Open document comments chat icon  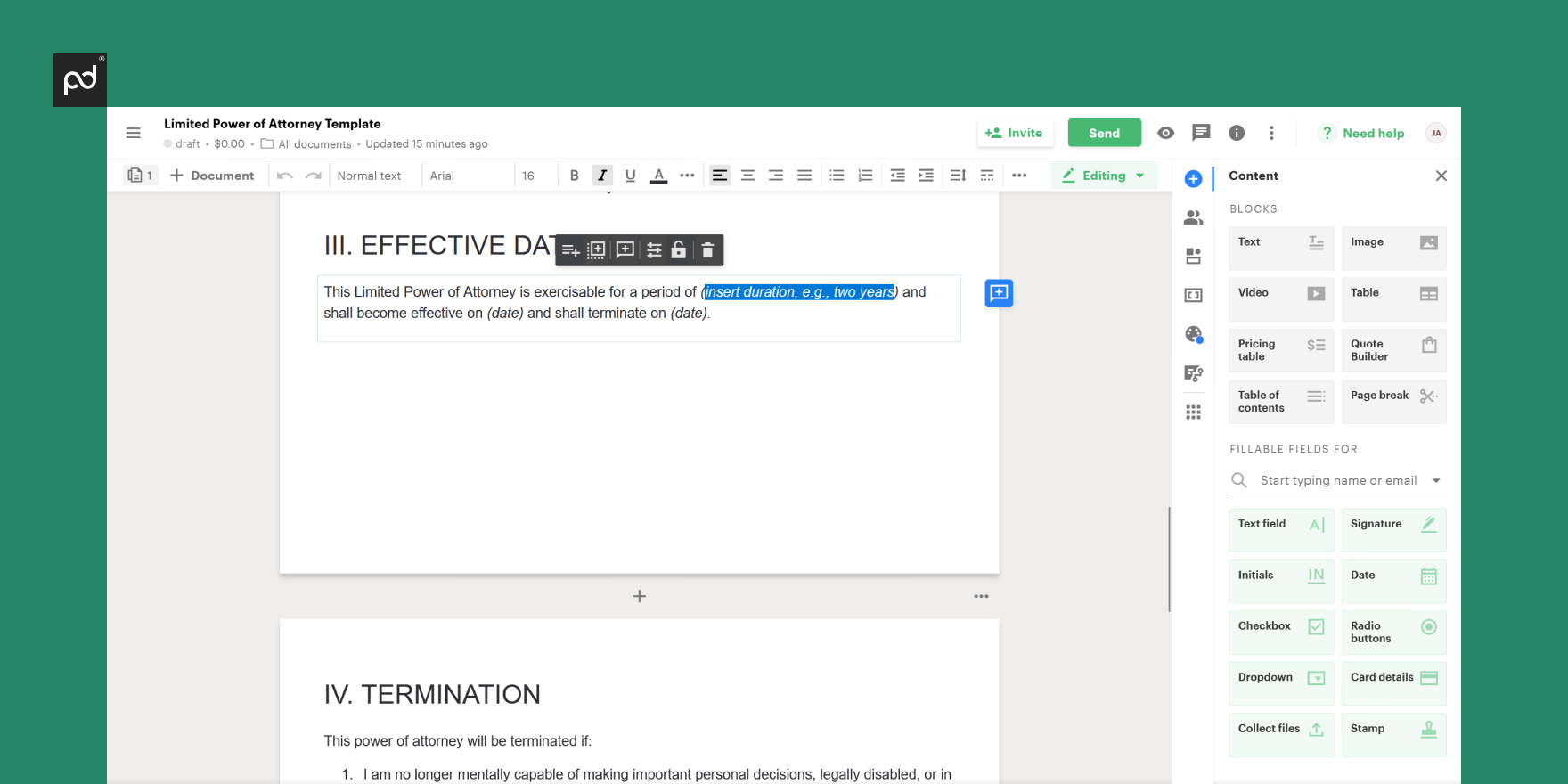coord(1201,133)
